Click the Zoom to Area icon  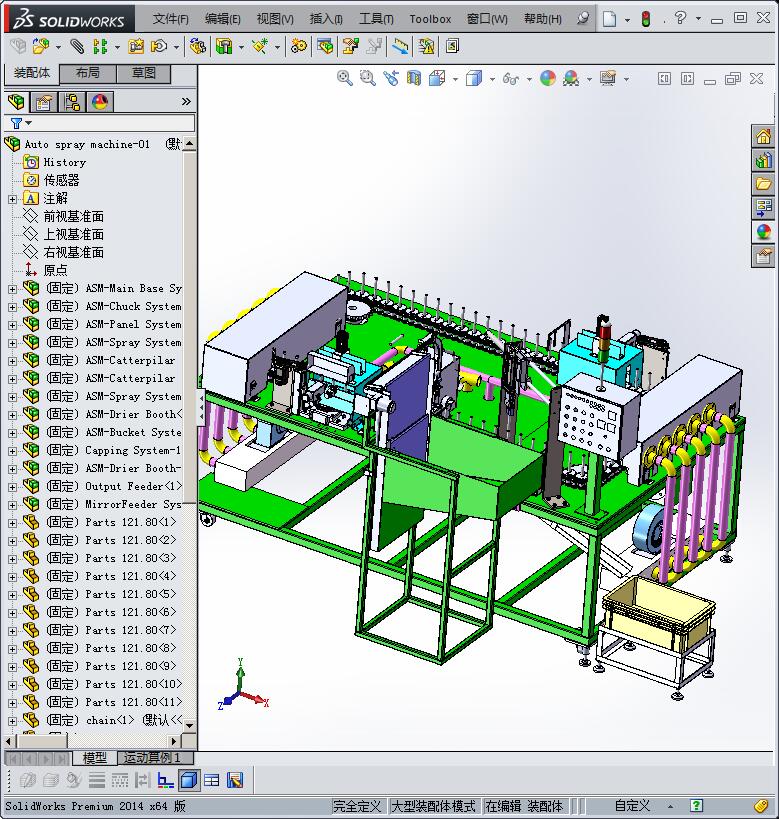368,78
